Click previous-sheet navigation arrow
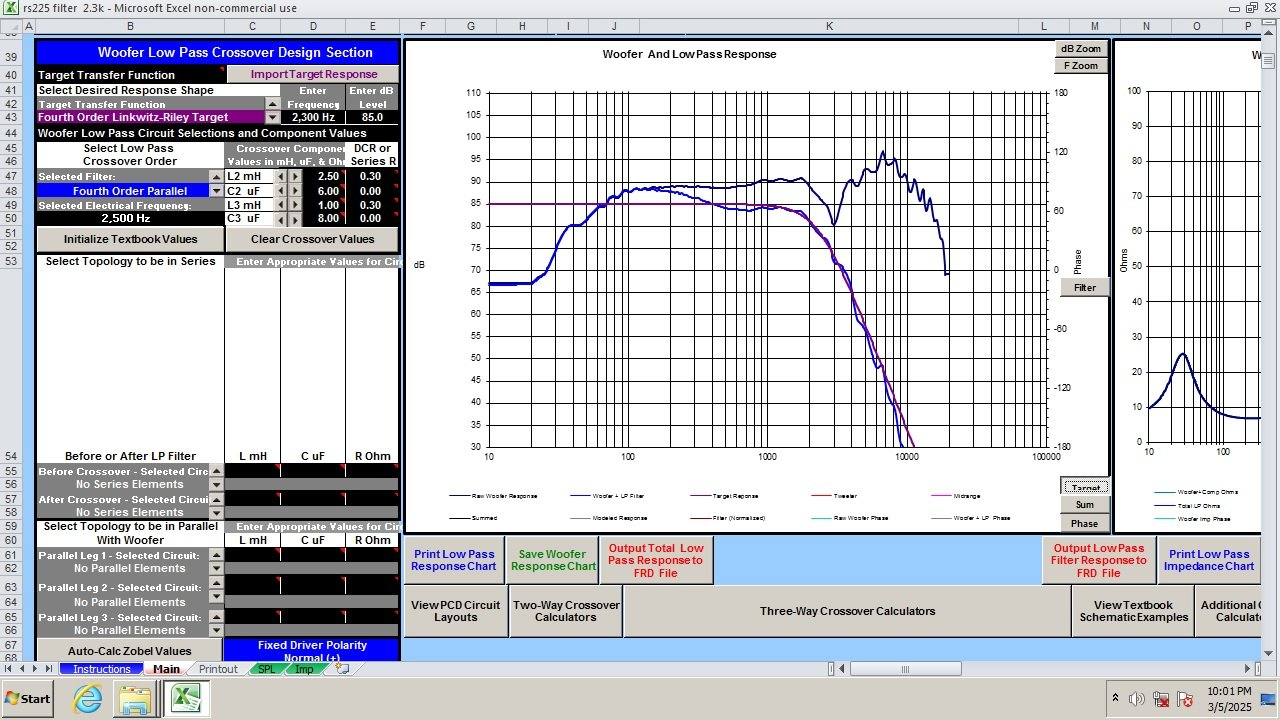1280x720 pixels. point(23,669)
